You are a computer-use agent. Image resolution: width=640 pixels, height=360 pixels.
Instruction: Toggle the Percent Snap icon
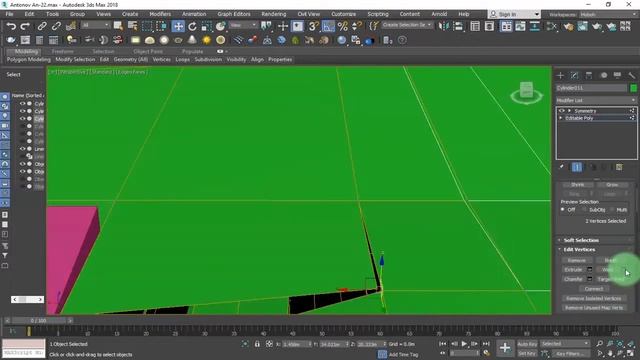(x=343, y=27)
